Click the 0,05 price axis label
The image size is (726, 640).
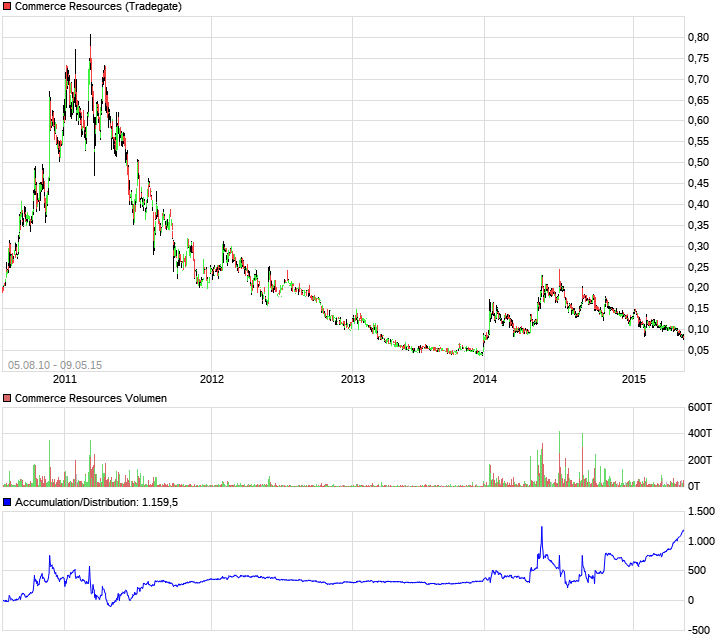[x=698, y=350]
